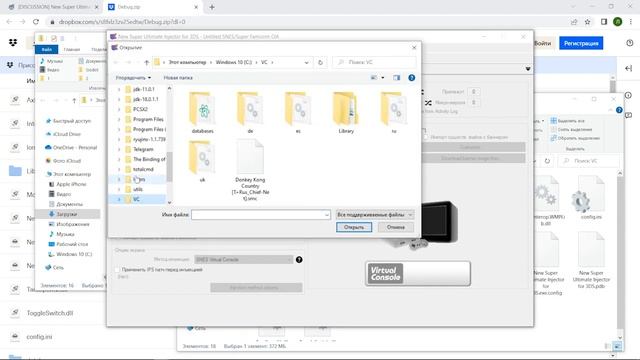Open the File tab in left Explorer ribbon

[x=47, y=49]
